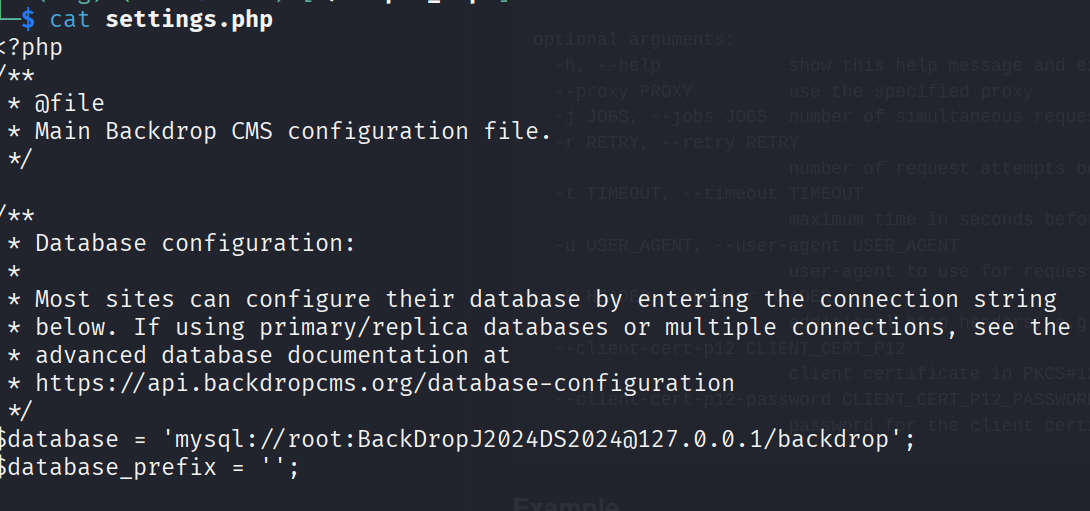Image resolution: width=1090 pixels, height=511 pixels.
Task: Click the "advanced database documentation at" comment line
Action: click(x=272, y=355)
